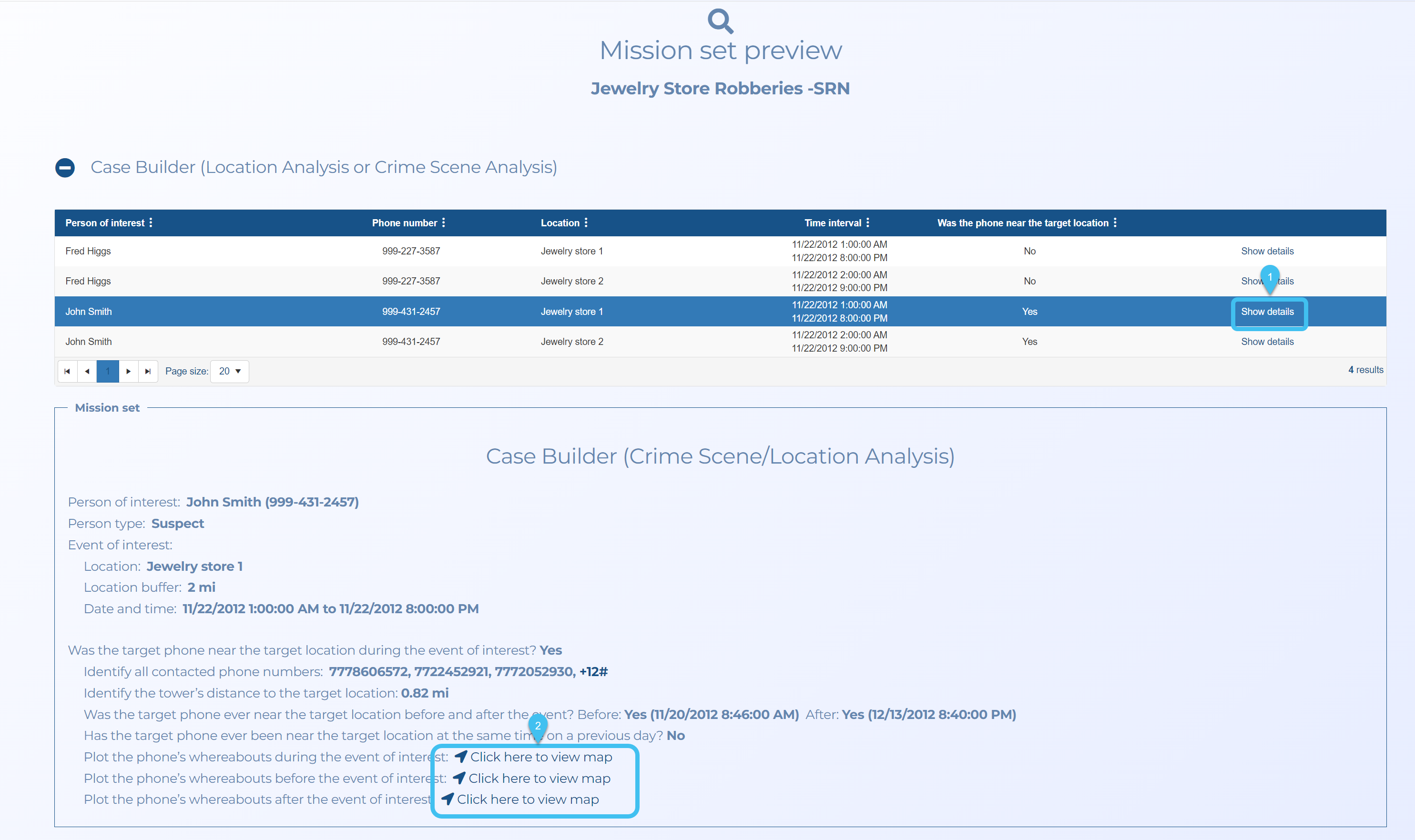Open Person of interest column menu dots
Screen dimensions: 1415x840
point(151,223)
